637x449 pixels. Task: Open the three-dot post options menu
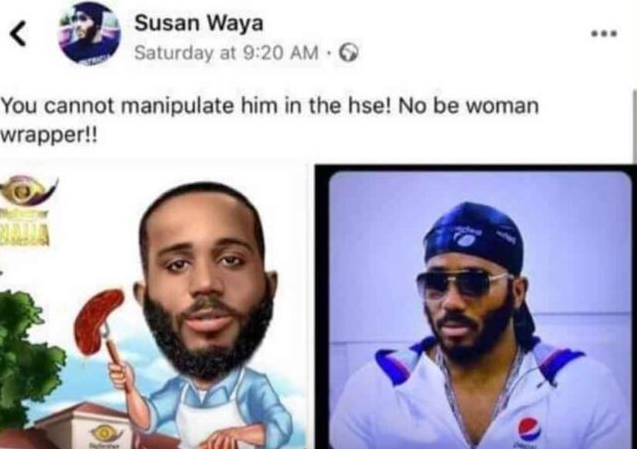604,33
